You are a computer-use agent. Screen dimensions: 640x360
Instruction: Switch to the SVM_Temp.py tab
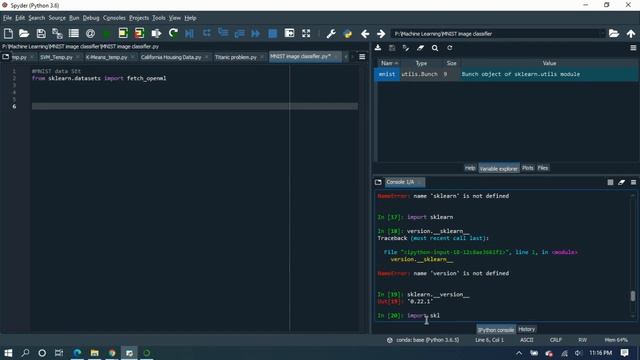(x=56, y=57)
